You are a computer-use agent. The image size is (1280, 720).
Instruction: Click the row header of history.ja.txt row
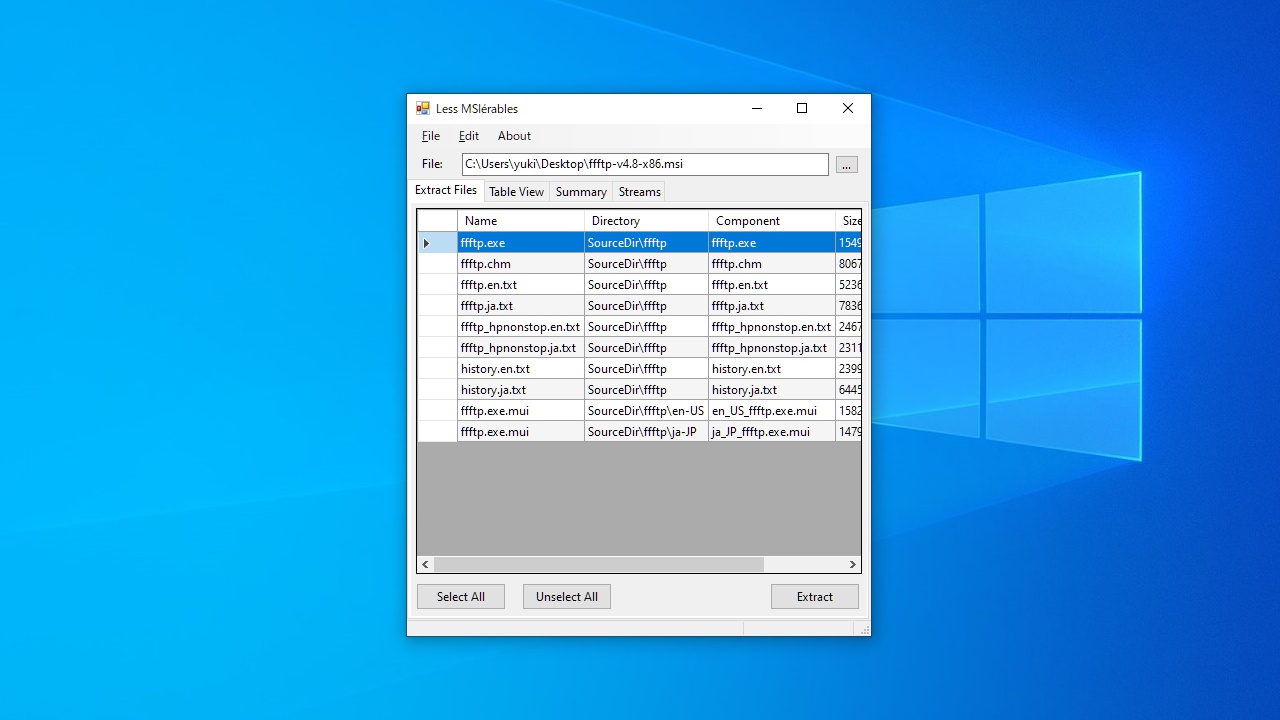point(437,390)
